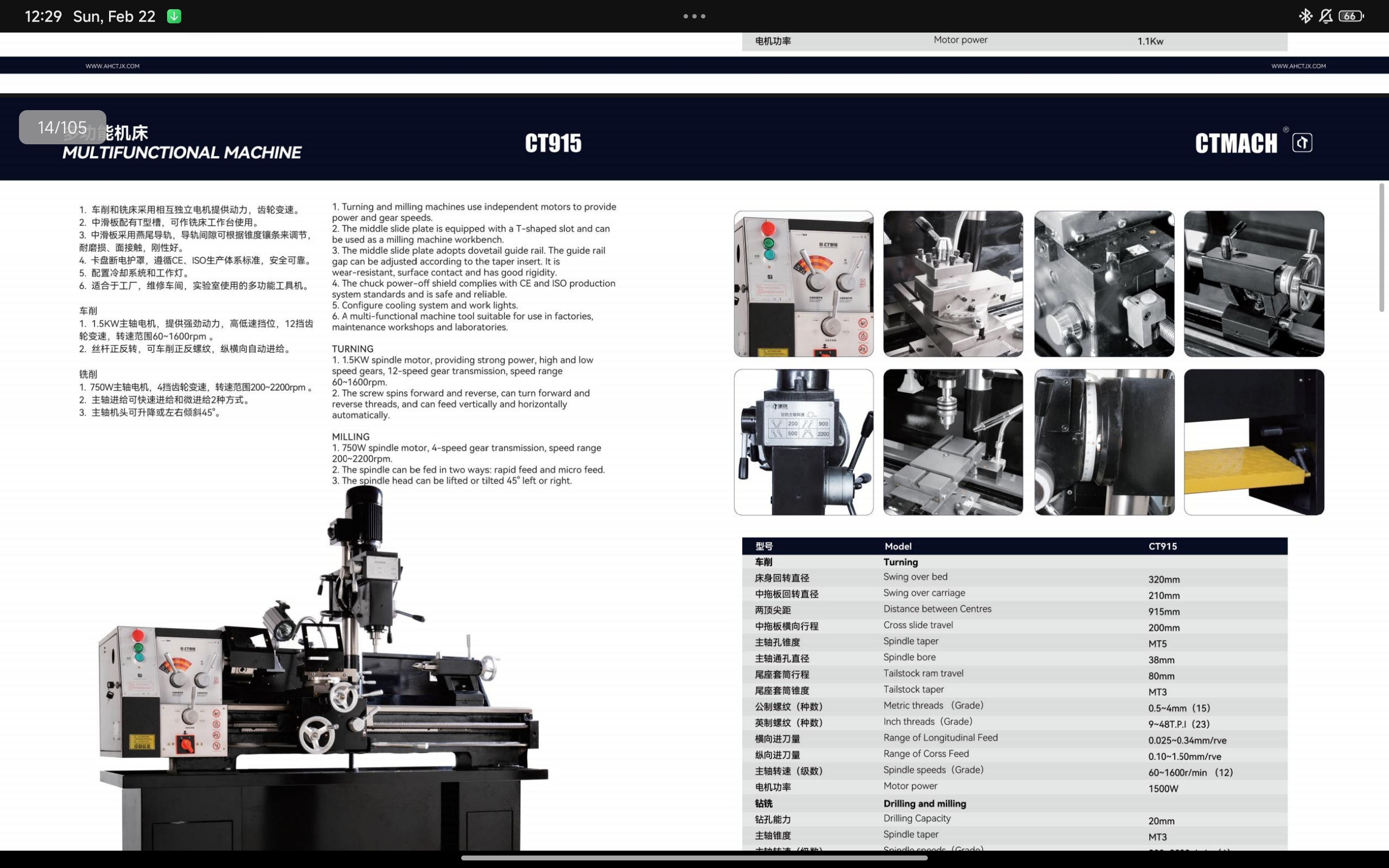Click the WWW.AHCTJX.COM link at right footer
The height and width of the screenshot is (868, 1389).
(x=1298, y=66)
